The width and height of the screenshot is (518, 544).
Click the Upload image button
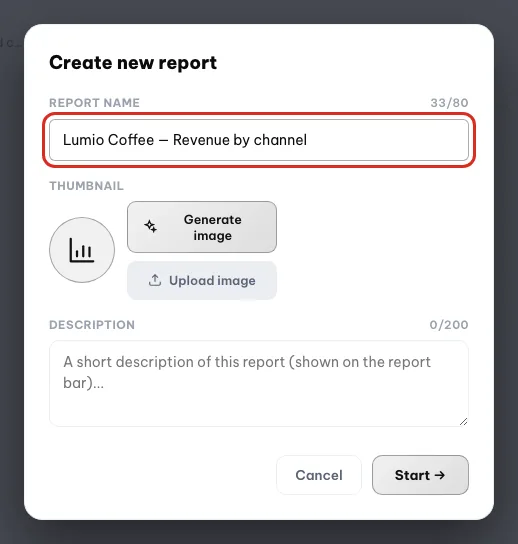202,281
